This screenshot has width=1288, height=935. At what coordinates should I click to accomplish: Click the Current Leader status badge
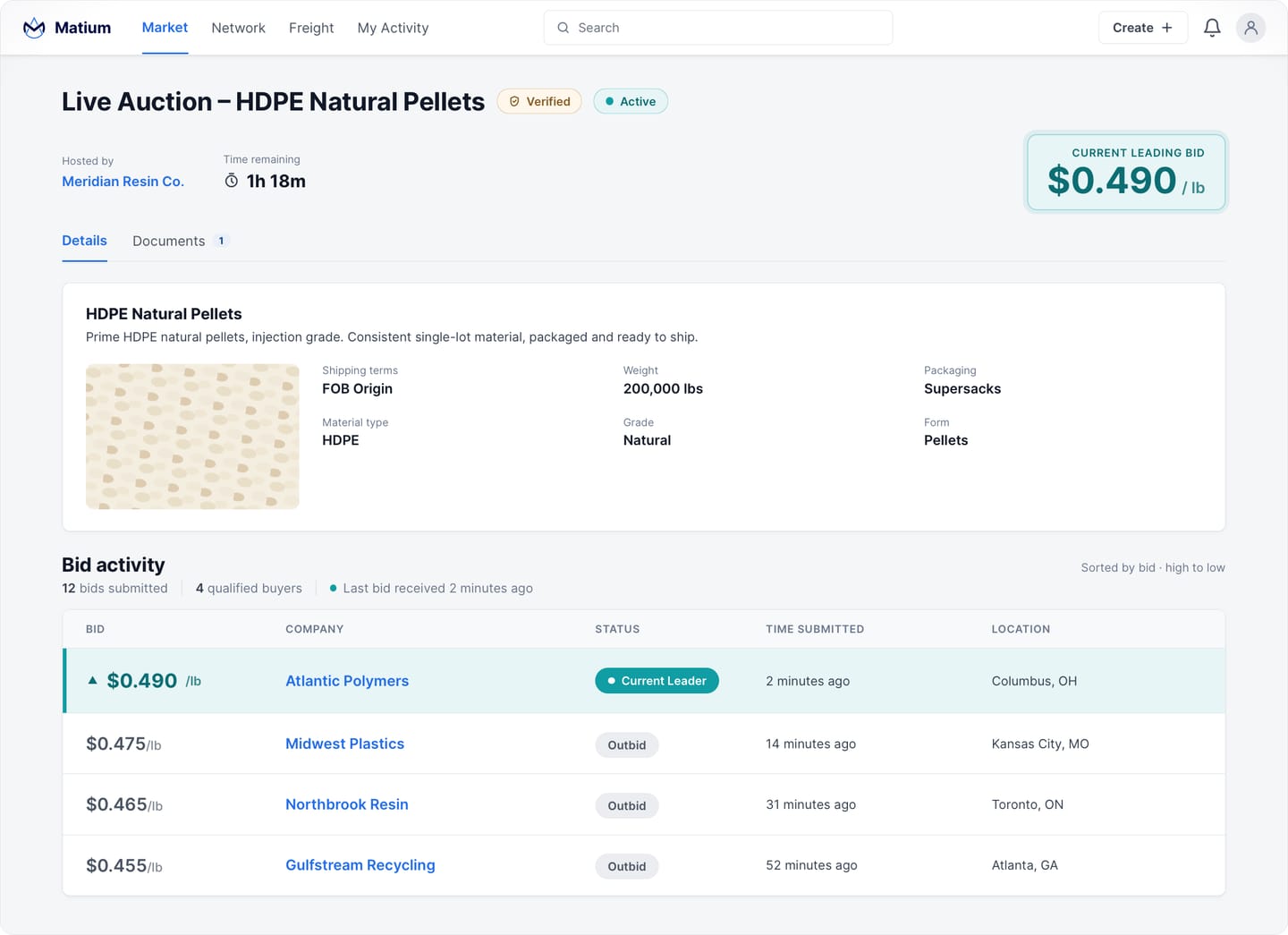[657, 681]
